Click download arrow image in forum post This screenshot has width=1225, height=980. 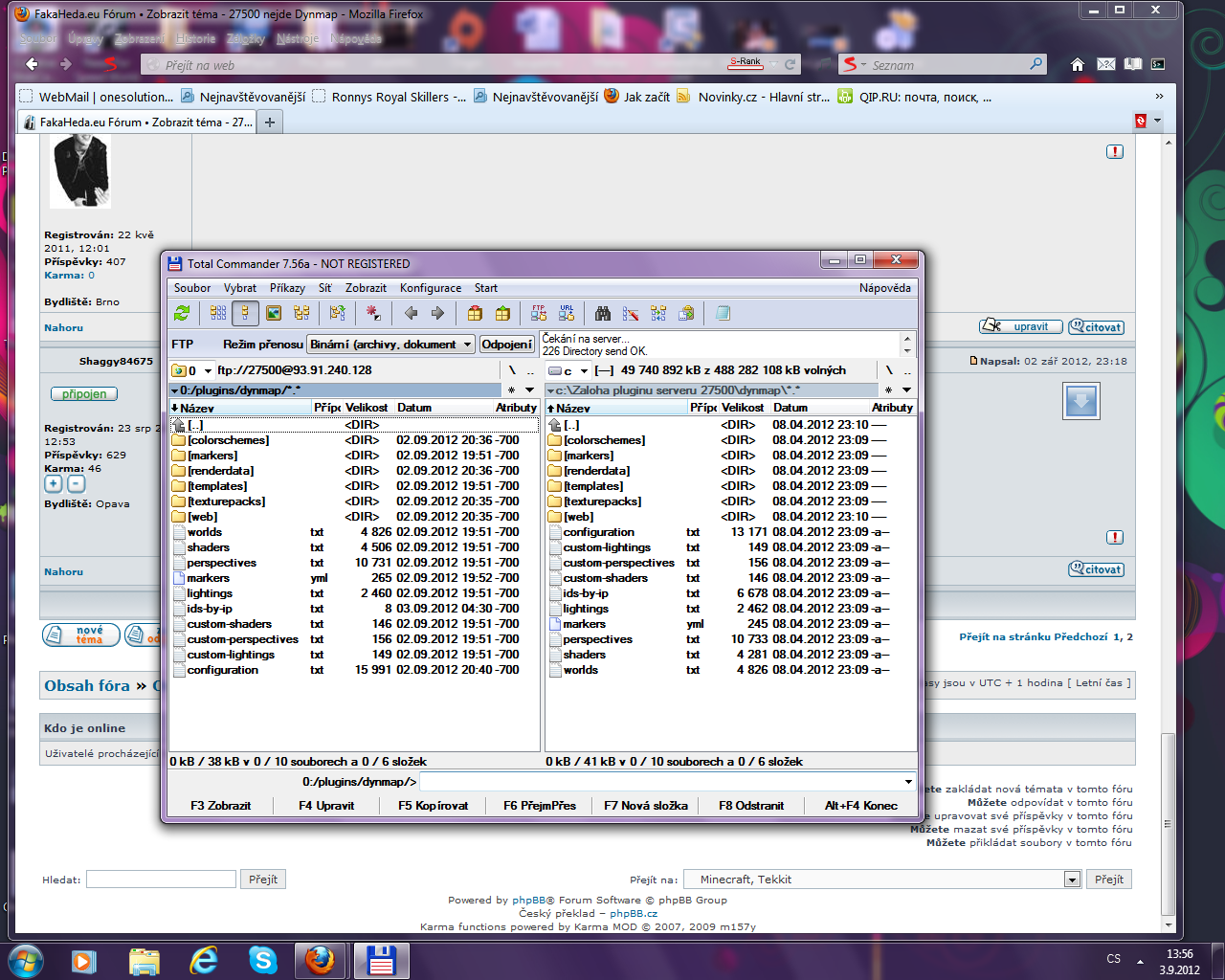point(1081,401)
